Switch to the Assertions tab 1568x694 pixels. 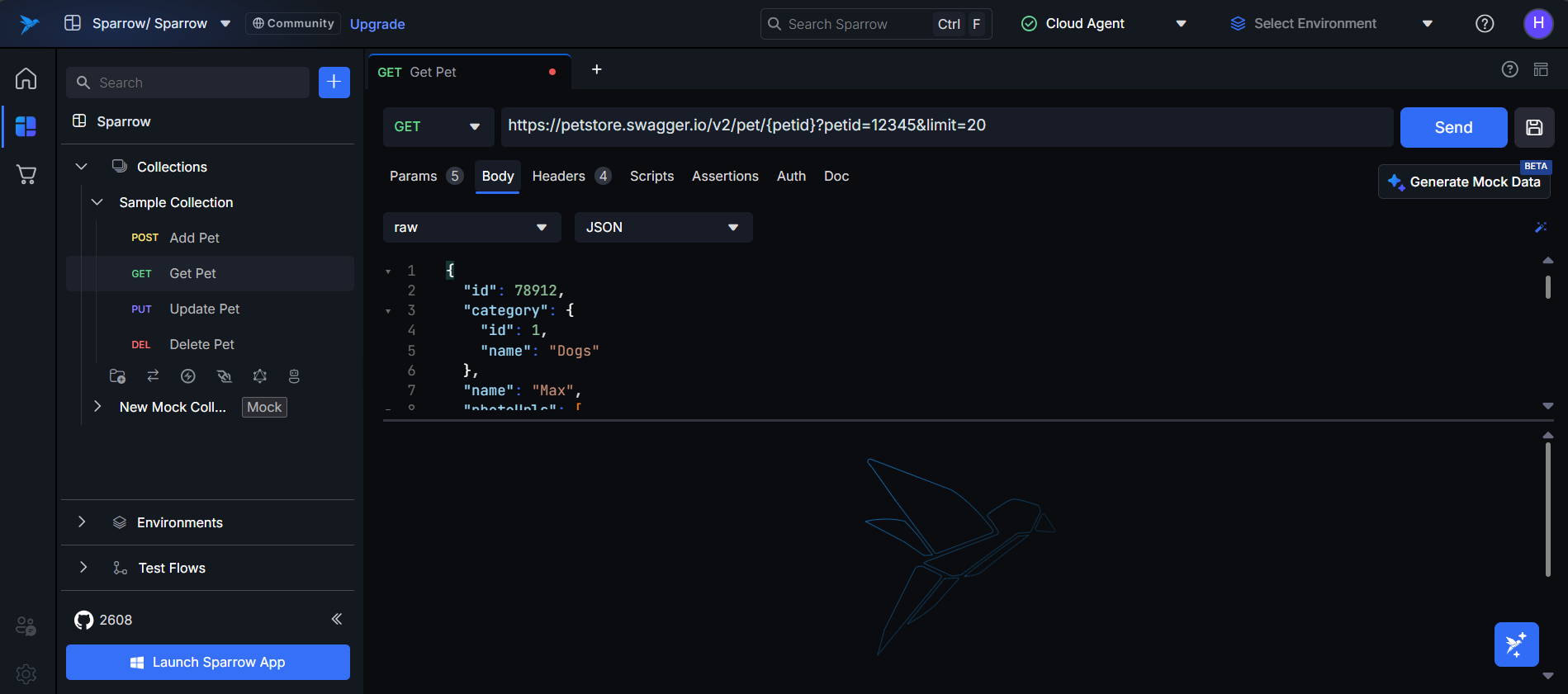[x=725, y=177]
